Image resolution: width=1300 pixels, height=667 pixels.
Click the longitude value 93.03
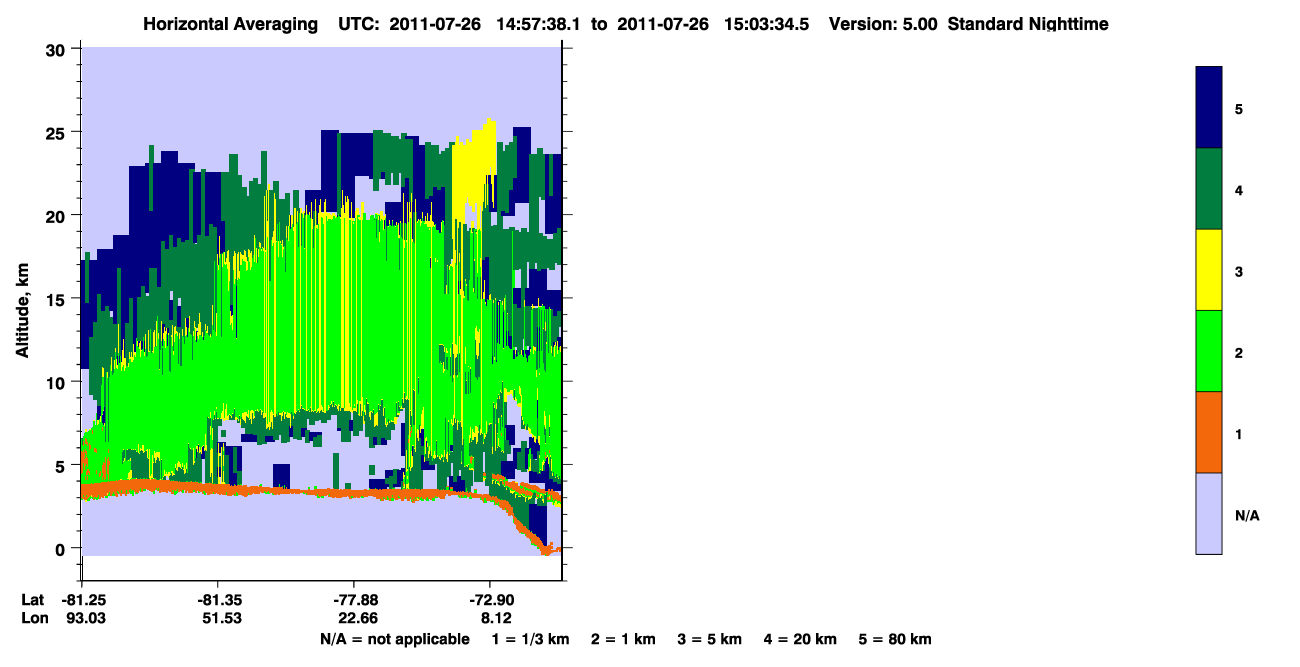[86, 619]
